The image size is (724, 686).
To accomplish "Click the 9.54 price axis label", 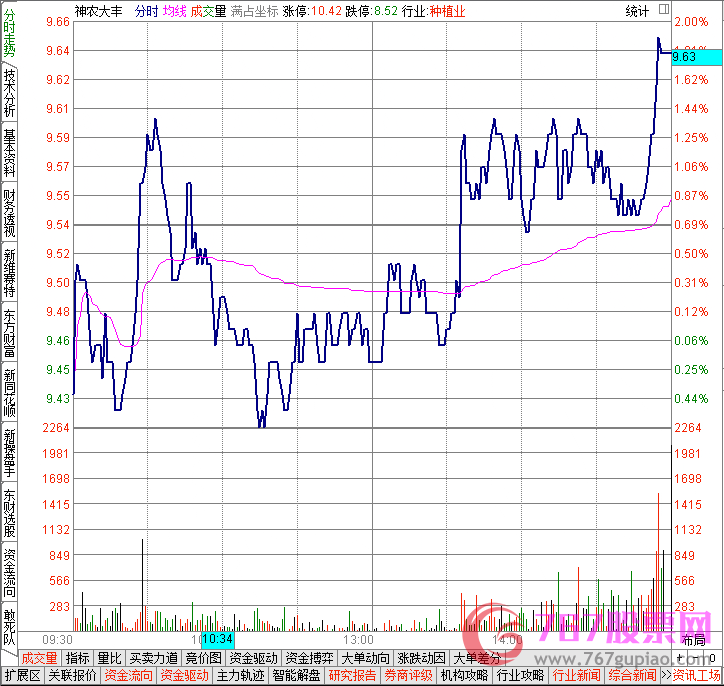I will (x=58, y=225).
